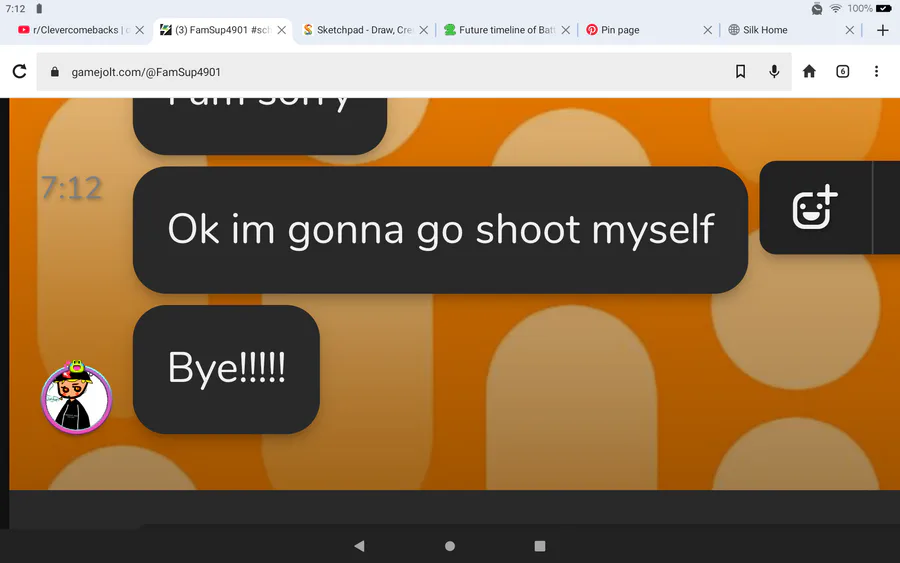
Task: Tap the Android back navigation triangle
Action: tap(359, 546)
